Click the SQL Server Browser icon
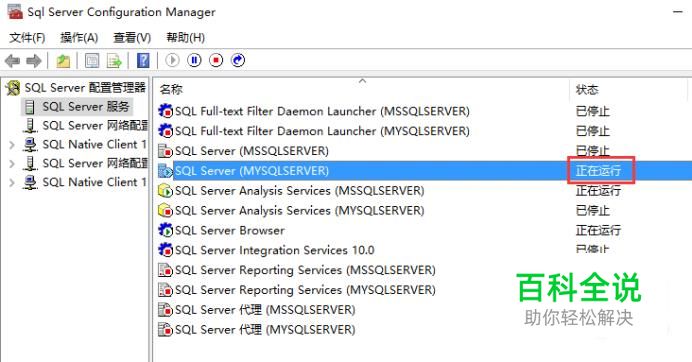This screenshot has width=692, height=362. click(165, 230)
